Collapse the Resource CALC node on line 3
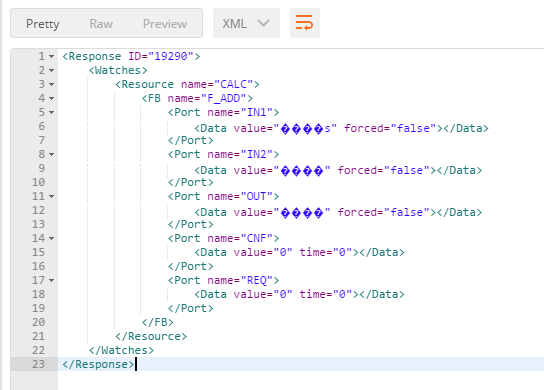The image size is (544, 390). click(51, 84)
